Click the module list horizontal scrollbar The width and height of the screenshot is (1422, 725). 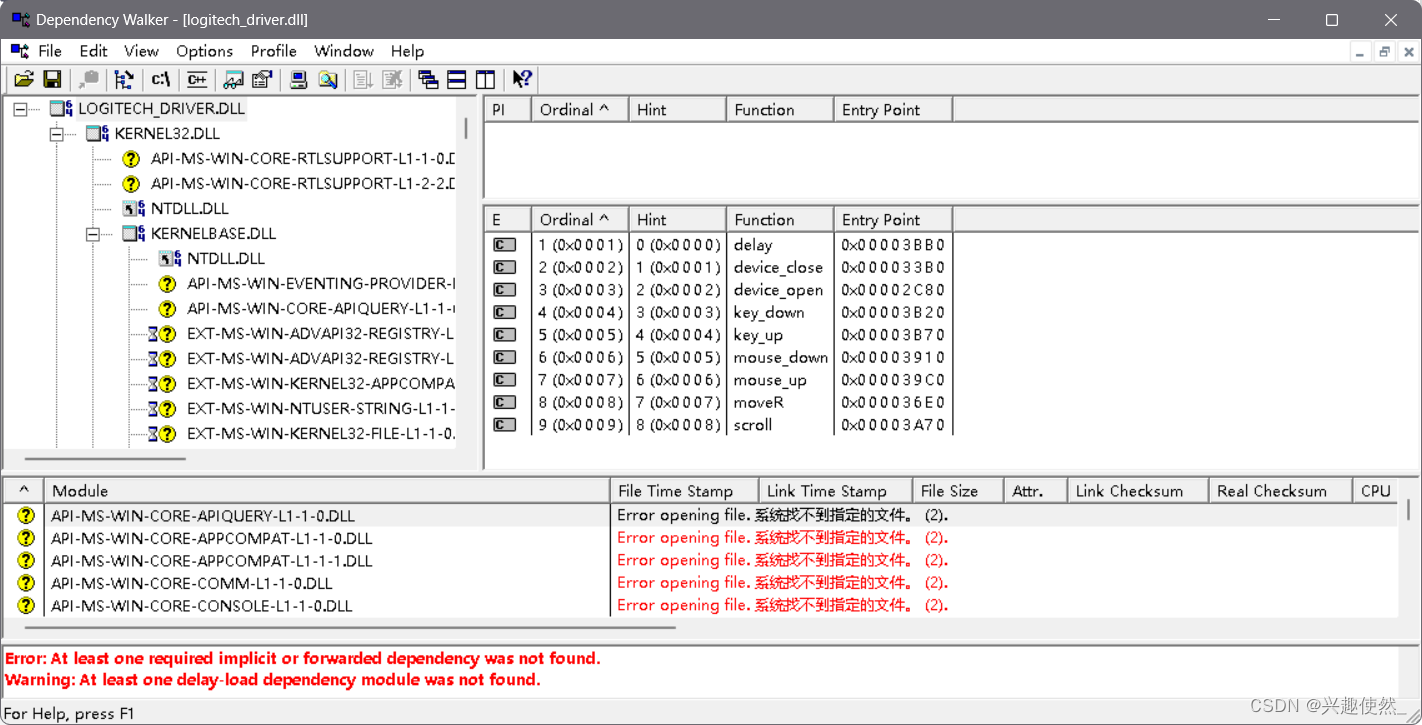(350, 628)
